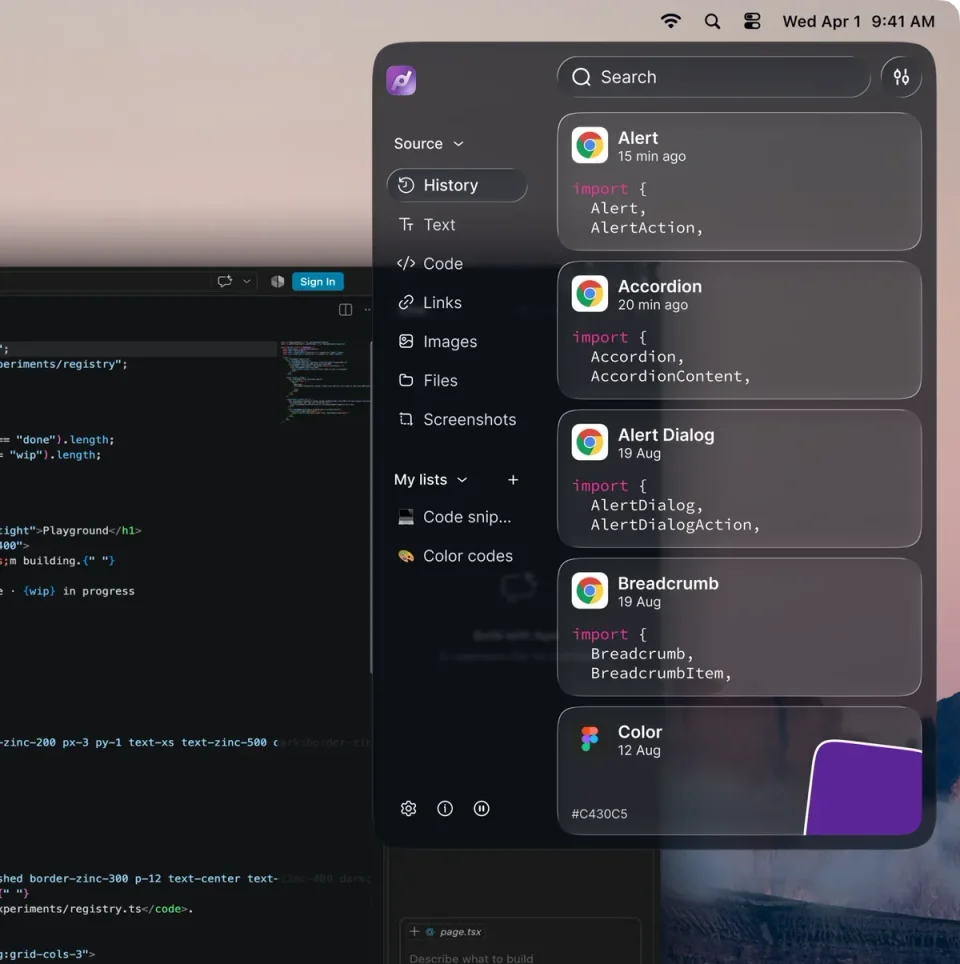Click the Images picture icon

pos(406,341)
